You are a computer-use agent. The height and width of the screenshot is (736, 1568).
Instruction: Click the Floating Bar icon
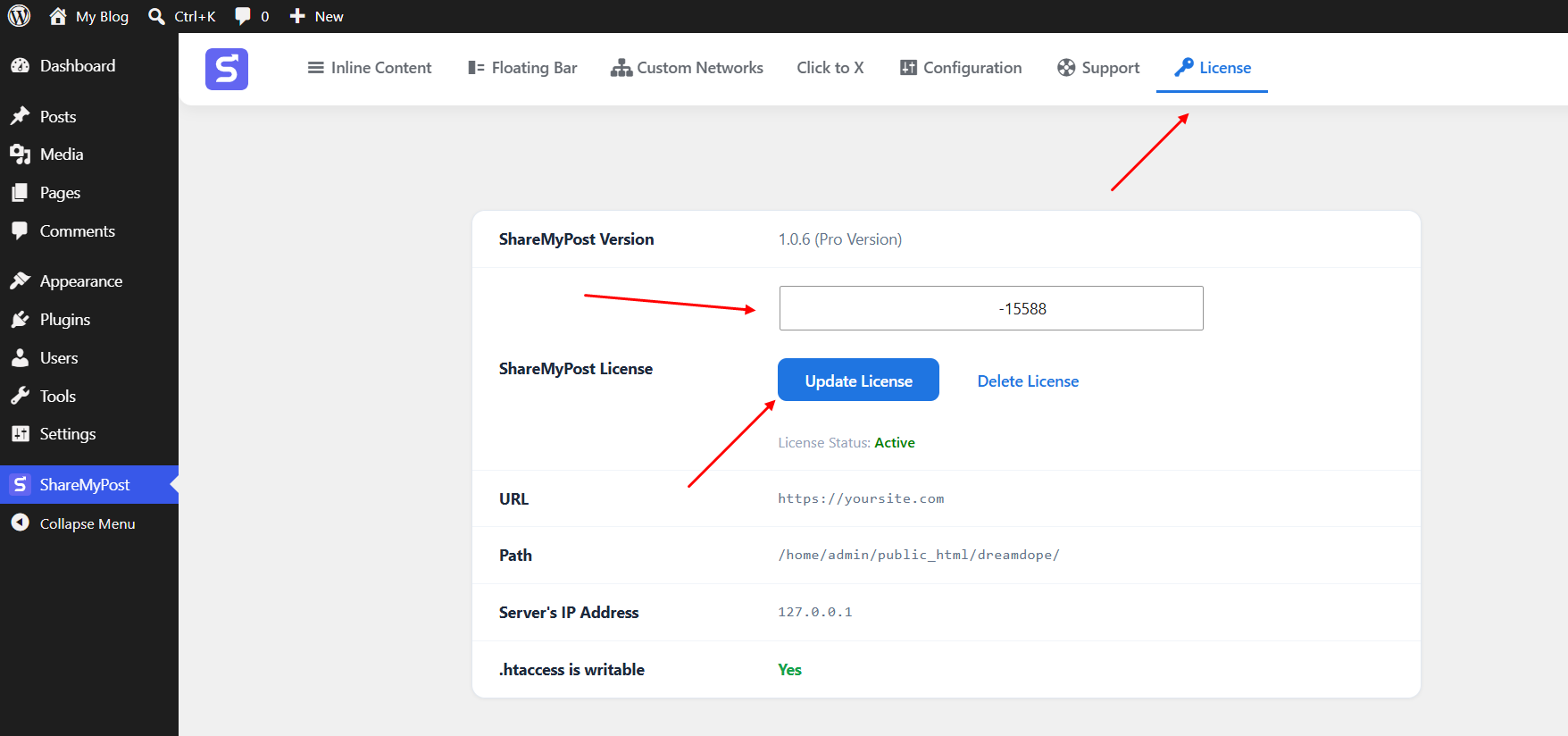pyautogui.click(x=476, y=68)
